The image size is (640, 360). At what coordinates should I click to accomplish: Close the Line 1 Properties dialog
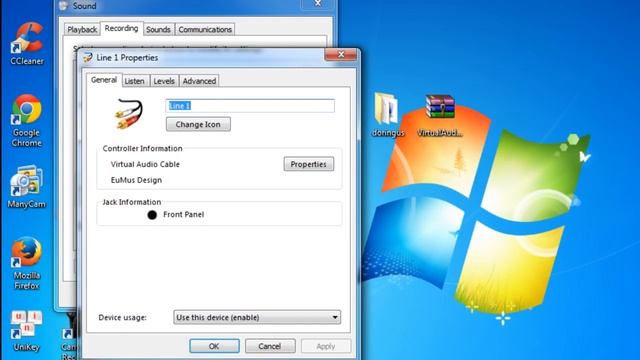[341, 54]
